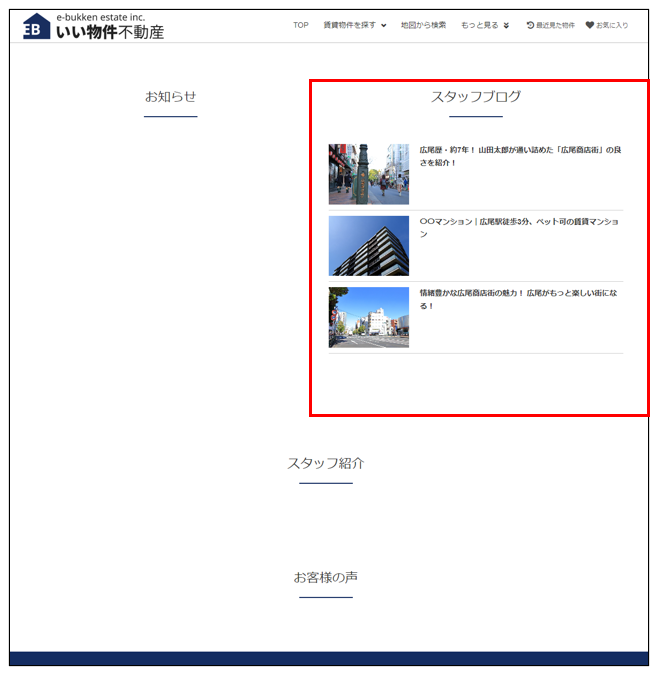Click the history icon beside 最近見た物件
This screenshot has height=676, width=658.
530,25
